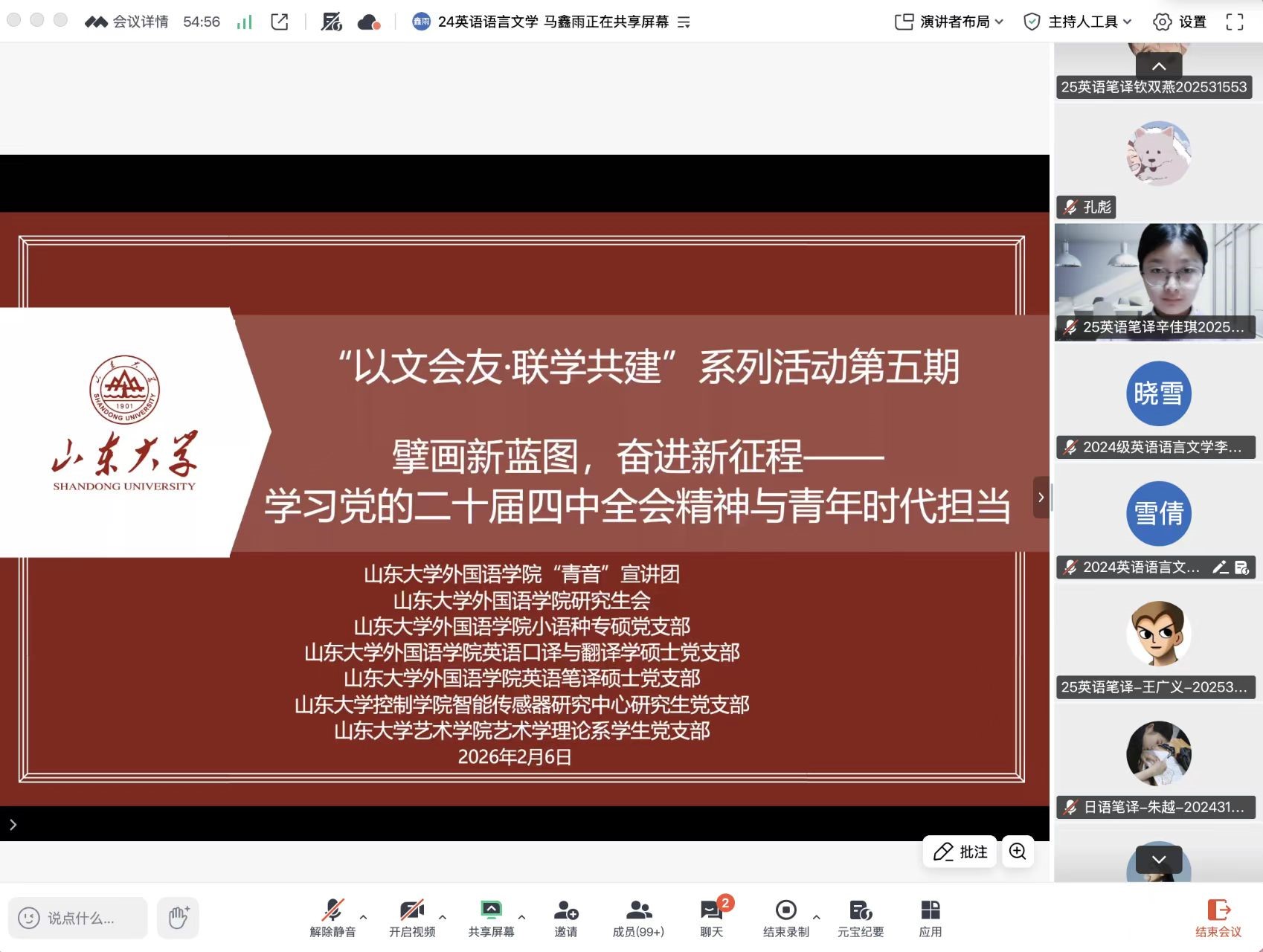Turn on camera with 开启视频

click(411, 917)
